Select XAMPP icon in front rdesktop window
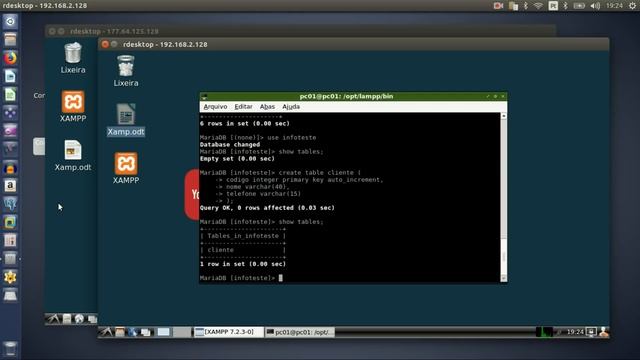This screenshot has height=360, width=640. click(126, 168)
